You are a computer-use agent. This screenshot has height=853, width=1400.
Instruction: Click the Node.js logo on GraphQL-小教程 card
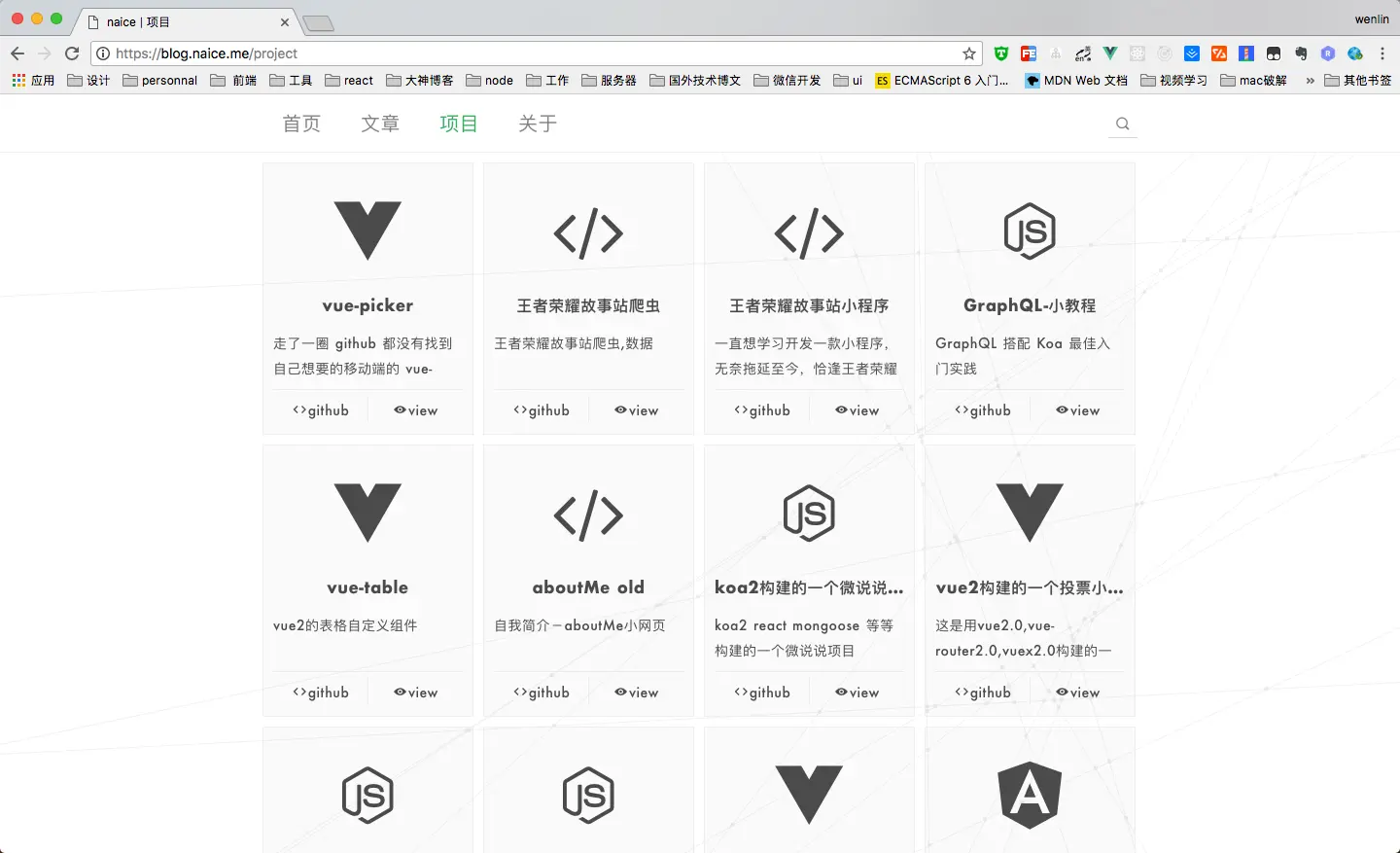click(x=1030, y=231)
